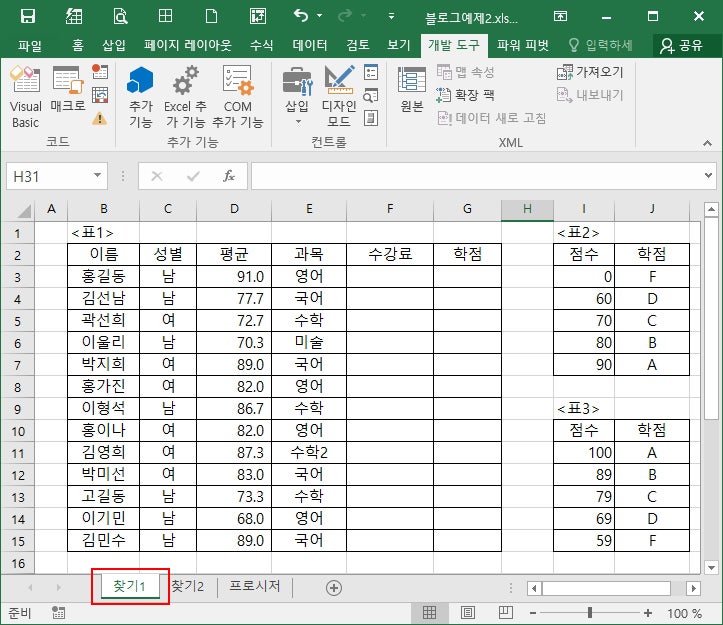Click Share (공유) button
This screenshot has width=723, height=625.
tap(682, 45)
